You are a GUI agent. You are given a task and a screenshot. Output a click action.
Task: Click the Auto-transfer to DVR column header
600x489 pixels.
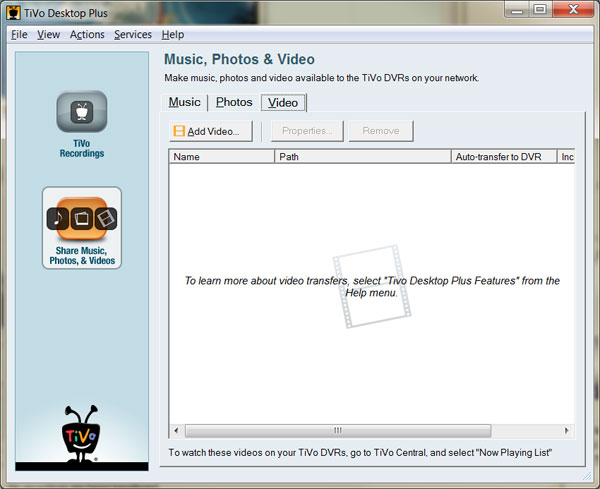[x=503, y=157]
